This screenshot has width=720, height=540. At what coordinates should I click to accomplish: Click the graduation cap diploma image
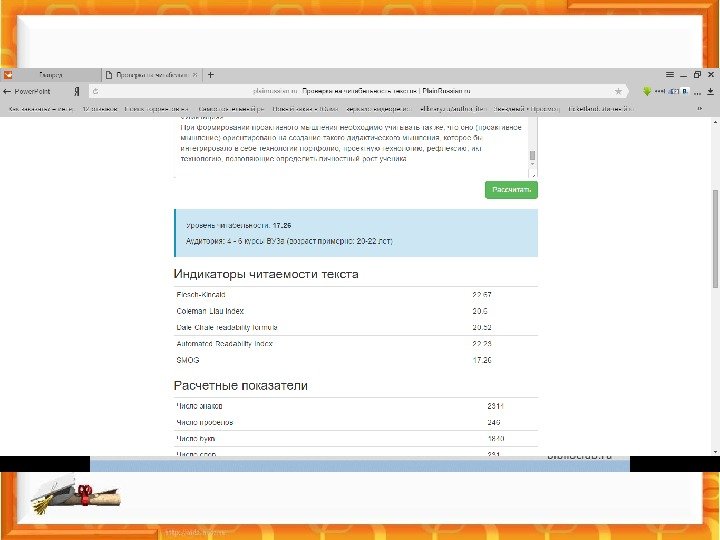76,495
